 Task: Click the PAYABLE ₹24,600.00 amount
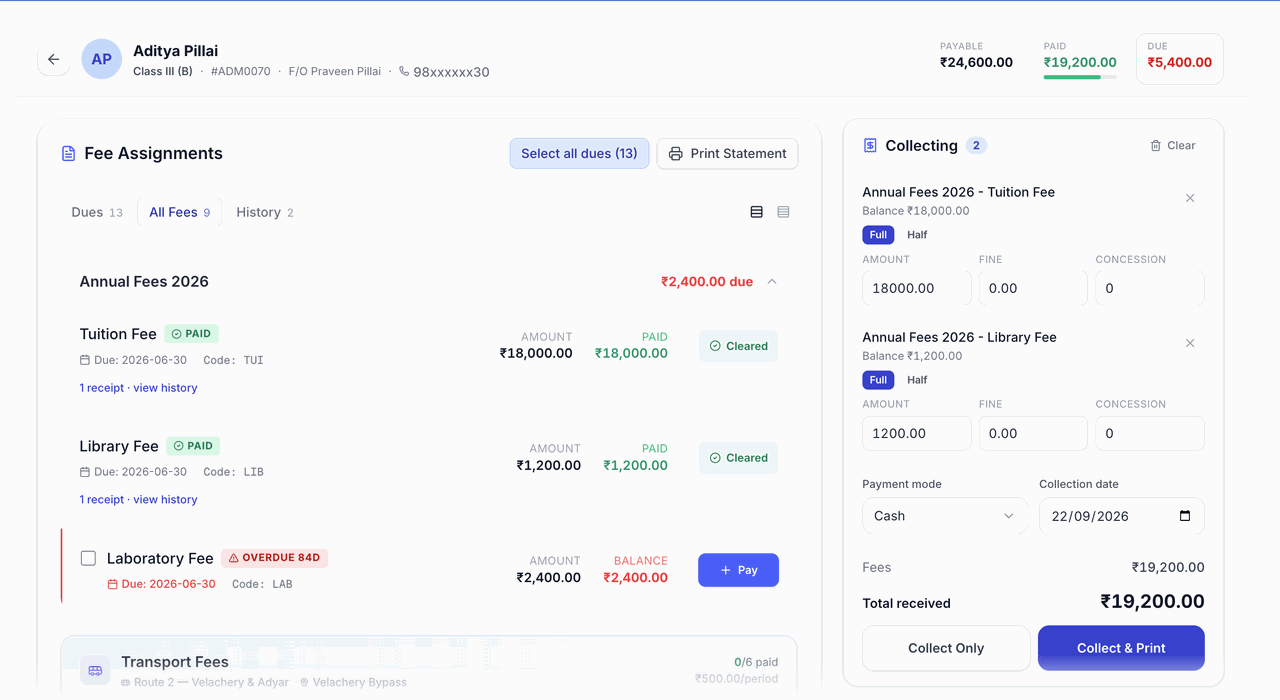coord(976,62)
